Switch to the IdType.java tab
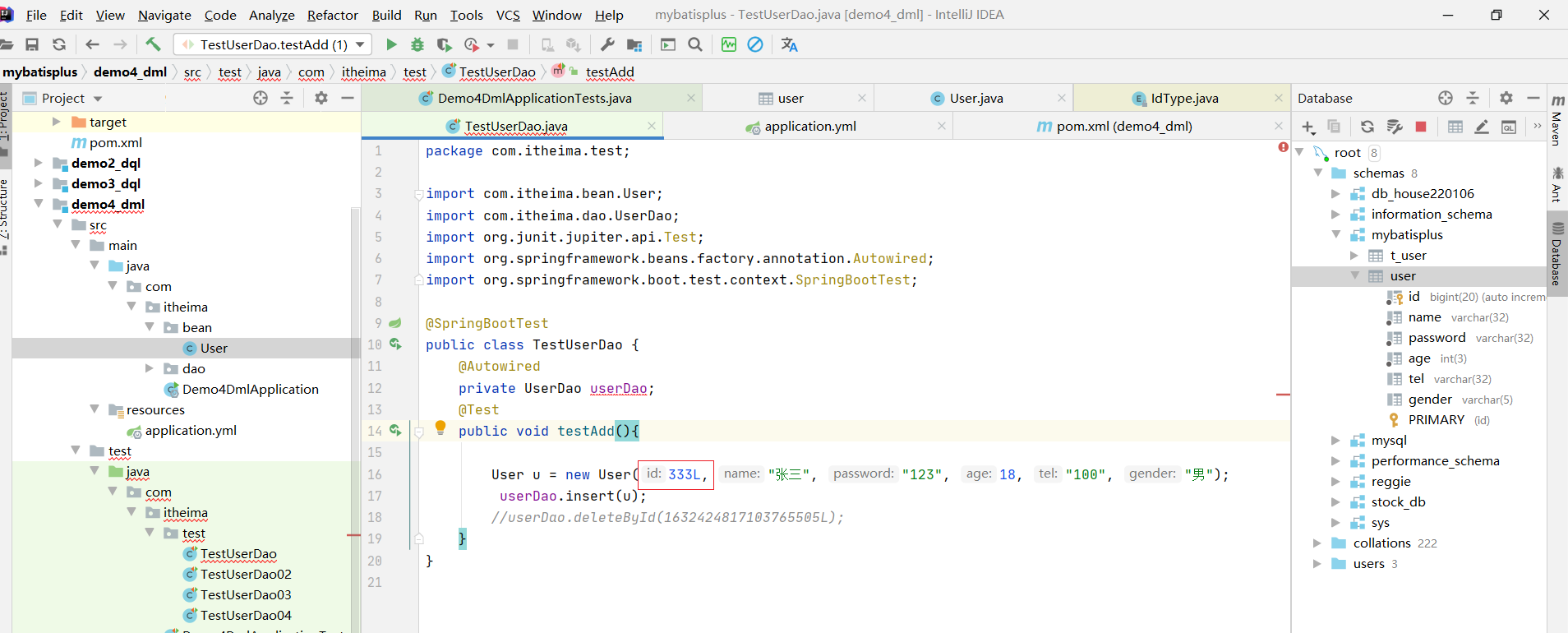1568x633 pixels. click(x=1184, y=98)
